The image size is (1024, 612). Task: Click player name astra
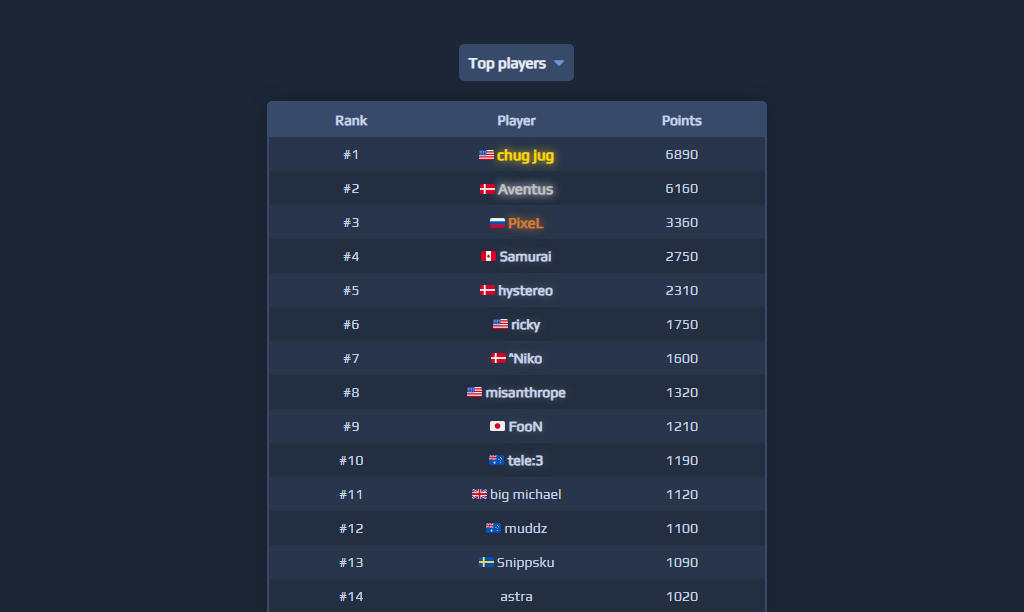(x=516, y=596)
